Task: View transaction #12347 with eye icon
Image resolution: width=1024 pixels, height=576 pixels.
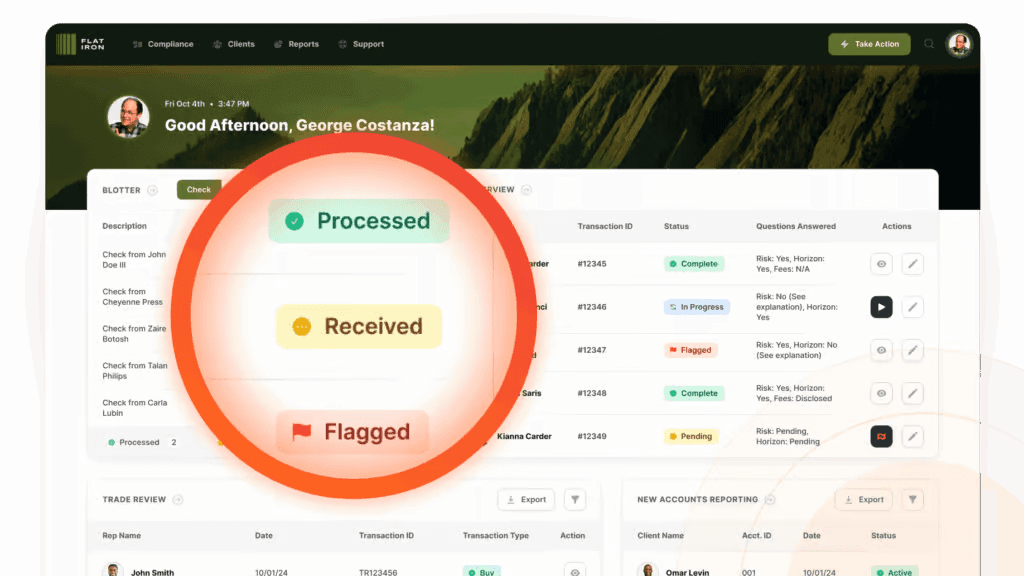Action: pyautogui.click(x=881, y=350)
